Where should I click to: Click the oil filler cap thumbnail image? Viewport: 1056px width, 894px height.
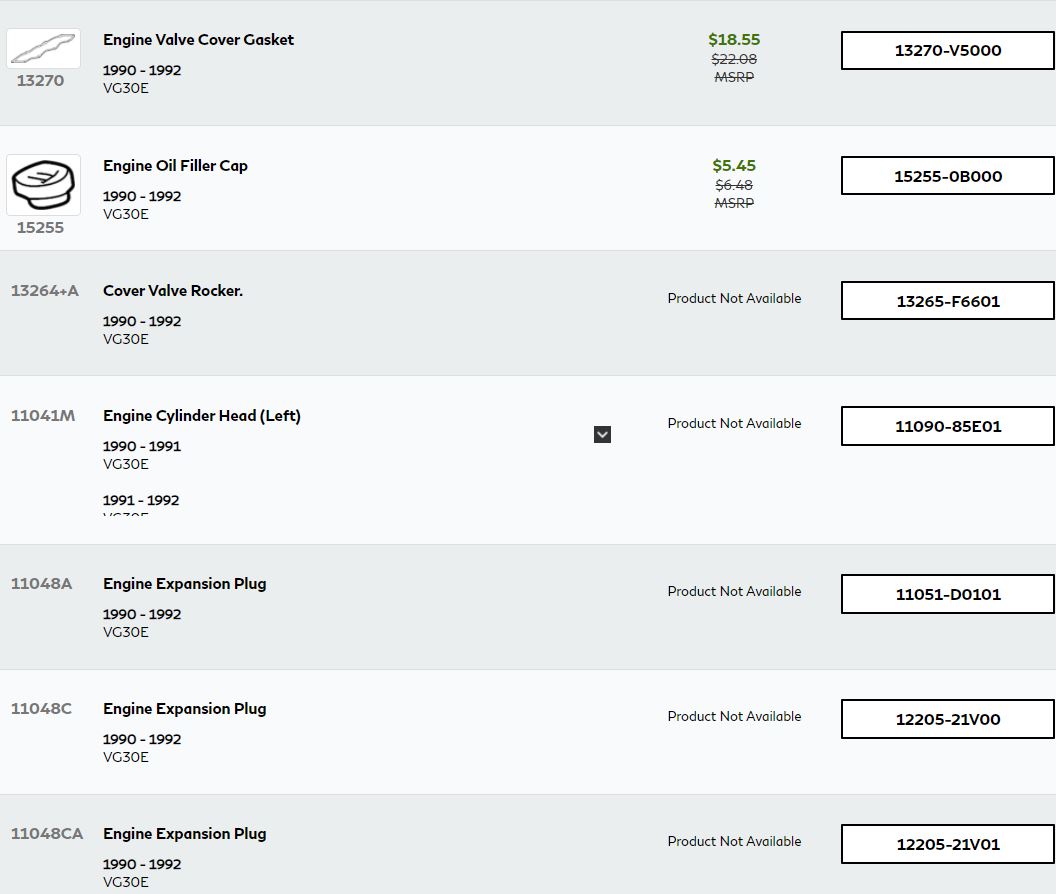(x=43, y=185)
